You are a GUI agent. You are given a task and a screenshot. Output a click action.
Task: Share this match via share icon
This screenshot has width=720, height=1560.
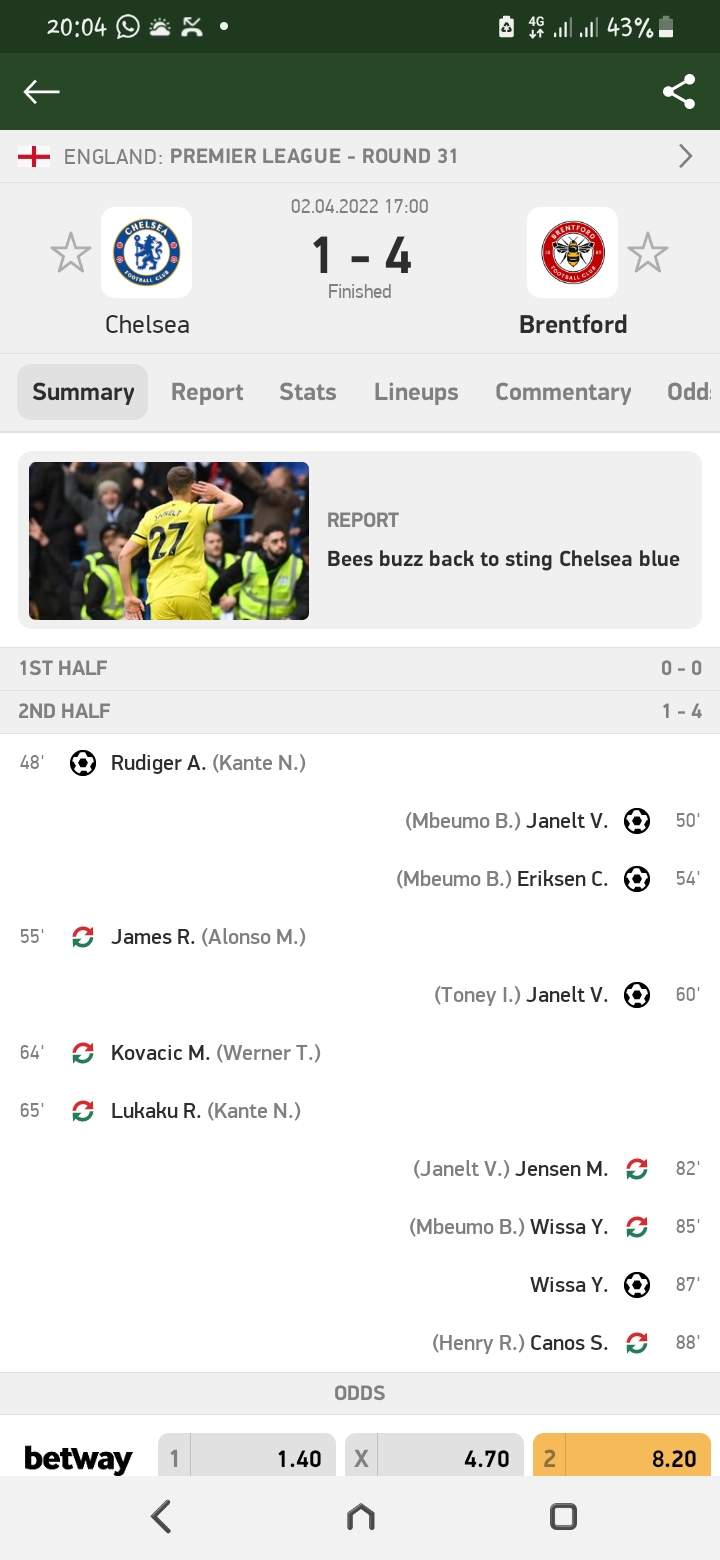click(x=679, y=92)
